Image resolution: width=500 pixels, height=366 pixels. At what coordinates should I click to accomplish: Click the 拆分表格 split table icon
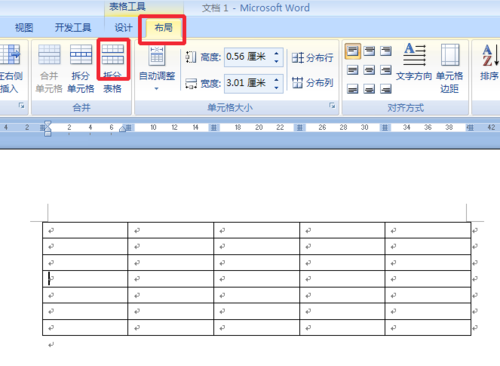113,54
